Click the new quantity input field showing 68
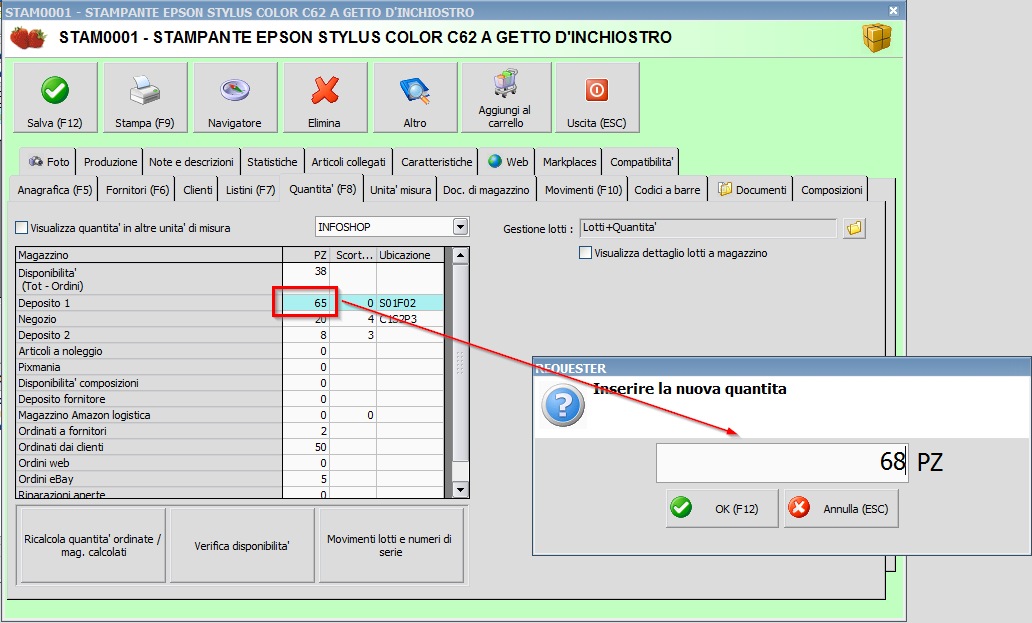1032x623 pixels. point(782,462)
